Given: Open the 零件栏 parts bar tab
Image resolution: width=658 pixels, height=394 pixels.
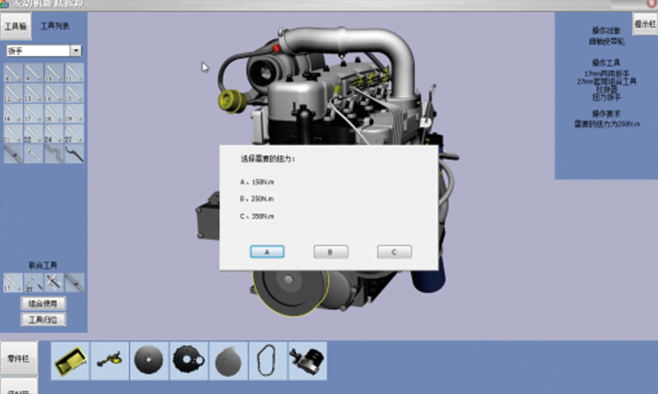Looking at the screenshot, I should pyautogui.click(x=18, y=359).
